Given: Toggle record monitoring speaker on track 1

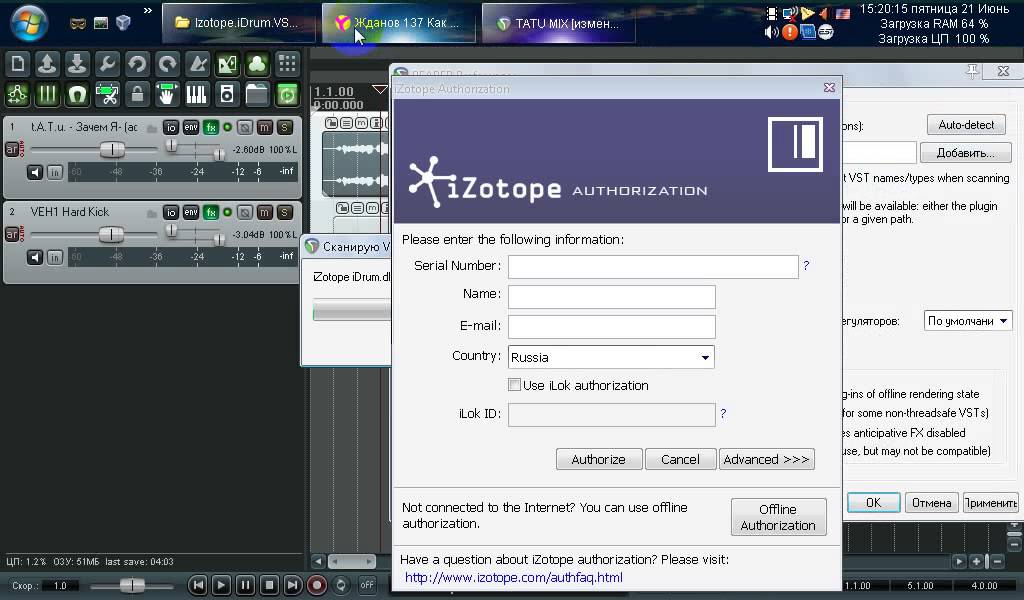Looking at the screenshot, I should point(35,172).
